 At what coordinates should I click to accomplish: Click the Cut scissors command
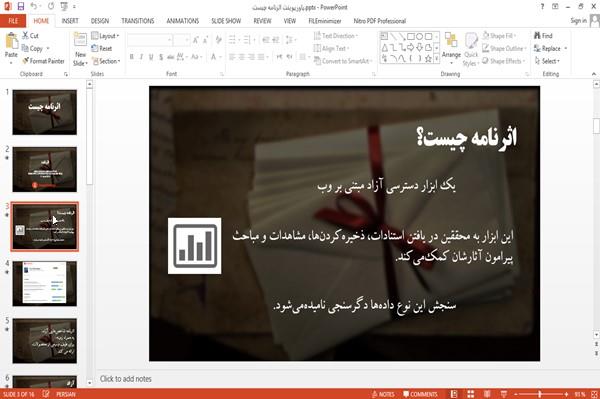[30, 36]
